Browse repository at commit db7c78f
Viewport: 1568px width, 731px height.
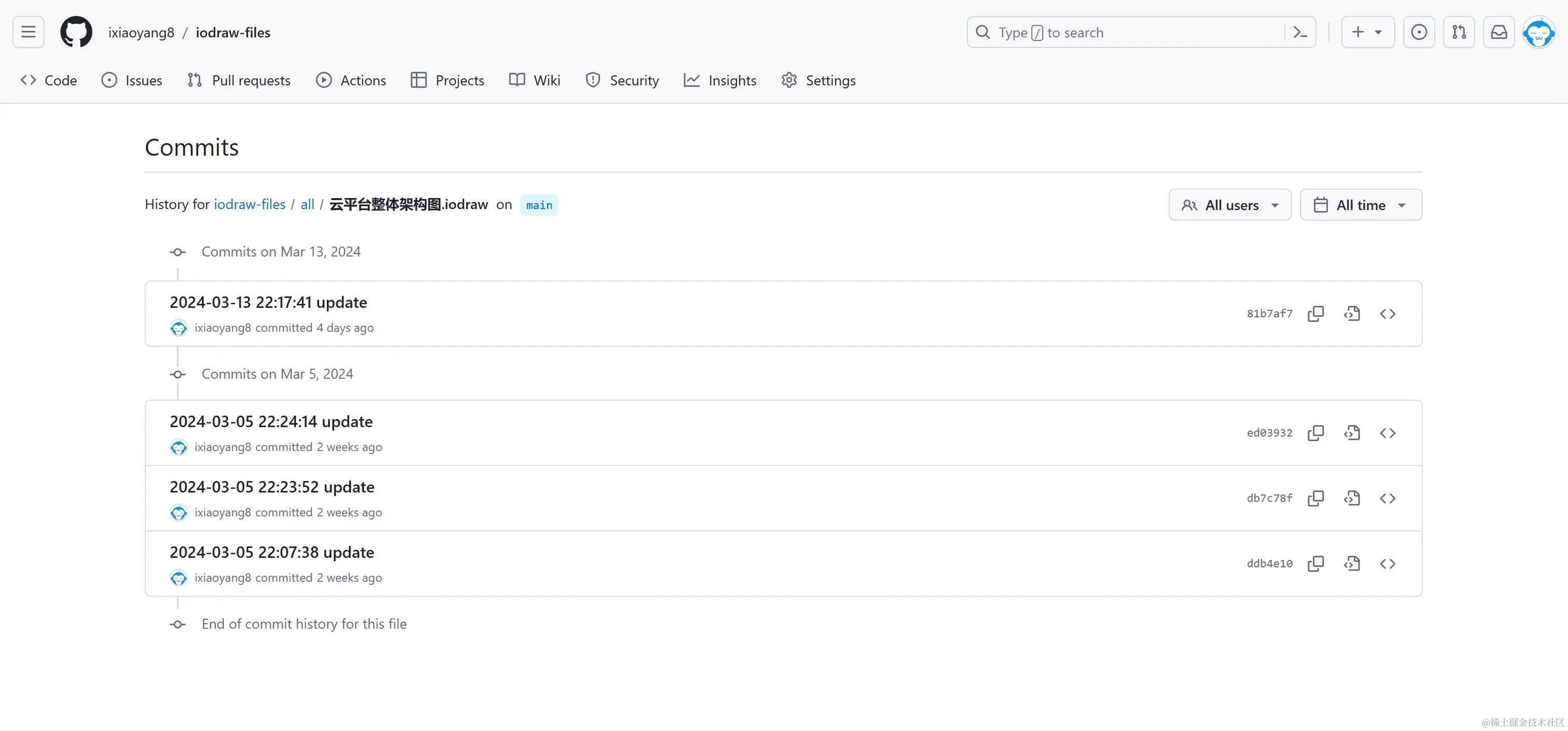[1387, 499]
